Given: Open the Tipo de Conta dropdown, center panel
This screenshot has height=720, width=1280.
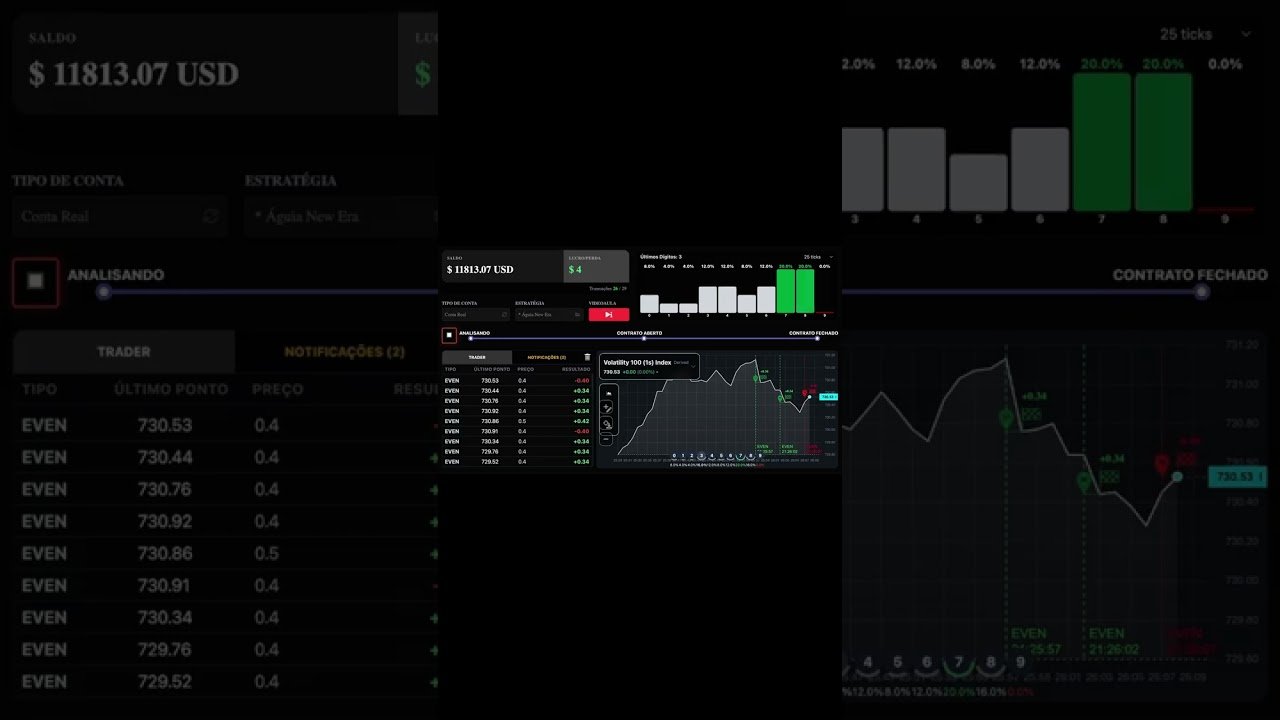Looking at the screenshot, I should coord(476,314).
